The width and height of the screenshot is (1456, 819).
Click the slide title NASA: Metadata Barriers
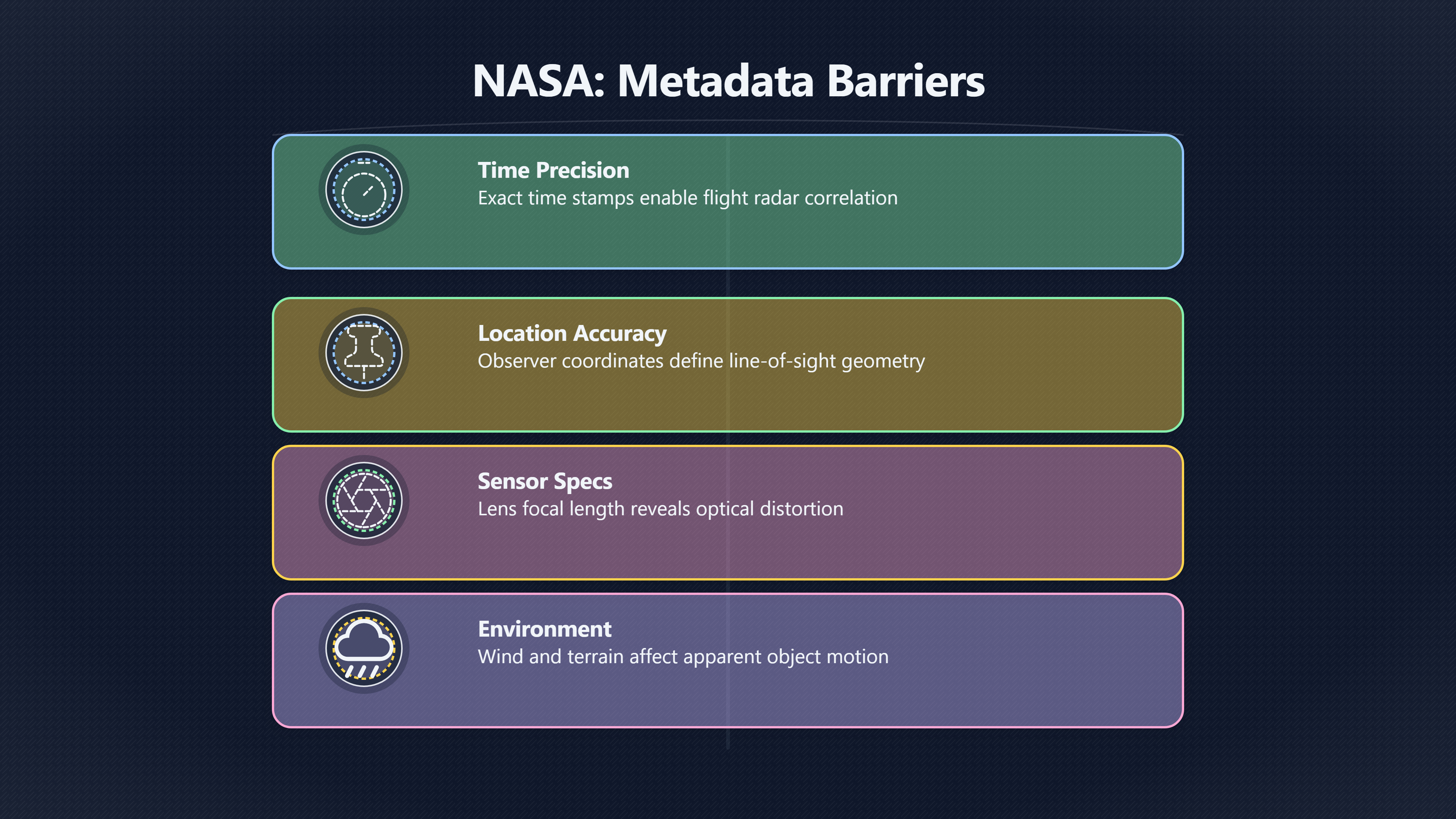[728, 80]
